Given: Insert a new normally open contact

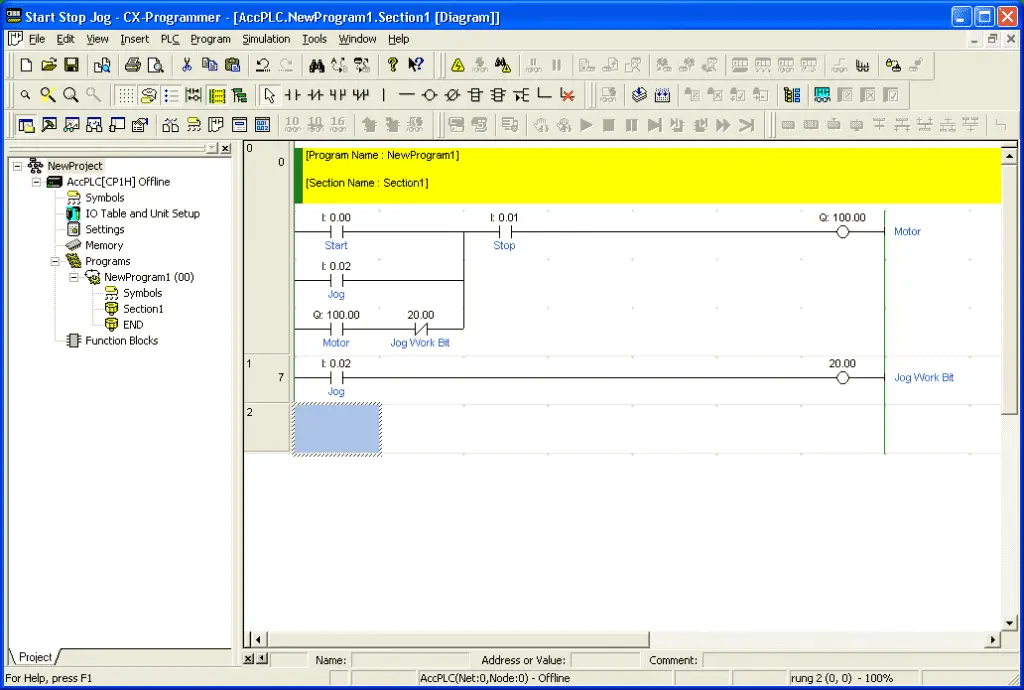Looking at the screenshot, I should tap(293, 95).
